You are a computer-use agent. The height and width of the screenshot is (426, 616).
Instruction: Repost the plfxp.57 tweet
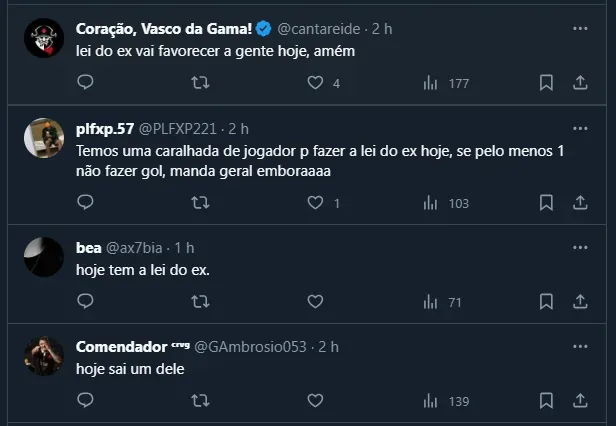[200, 203]
